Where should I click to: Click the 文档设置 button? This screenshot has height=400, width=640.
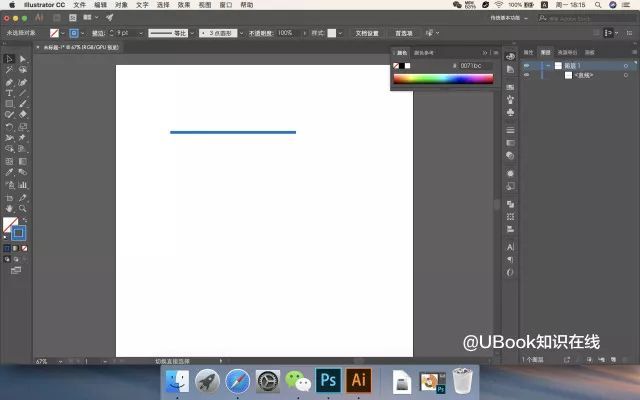click(x=367, y=33)
